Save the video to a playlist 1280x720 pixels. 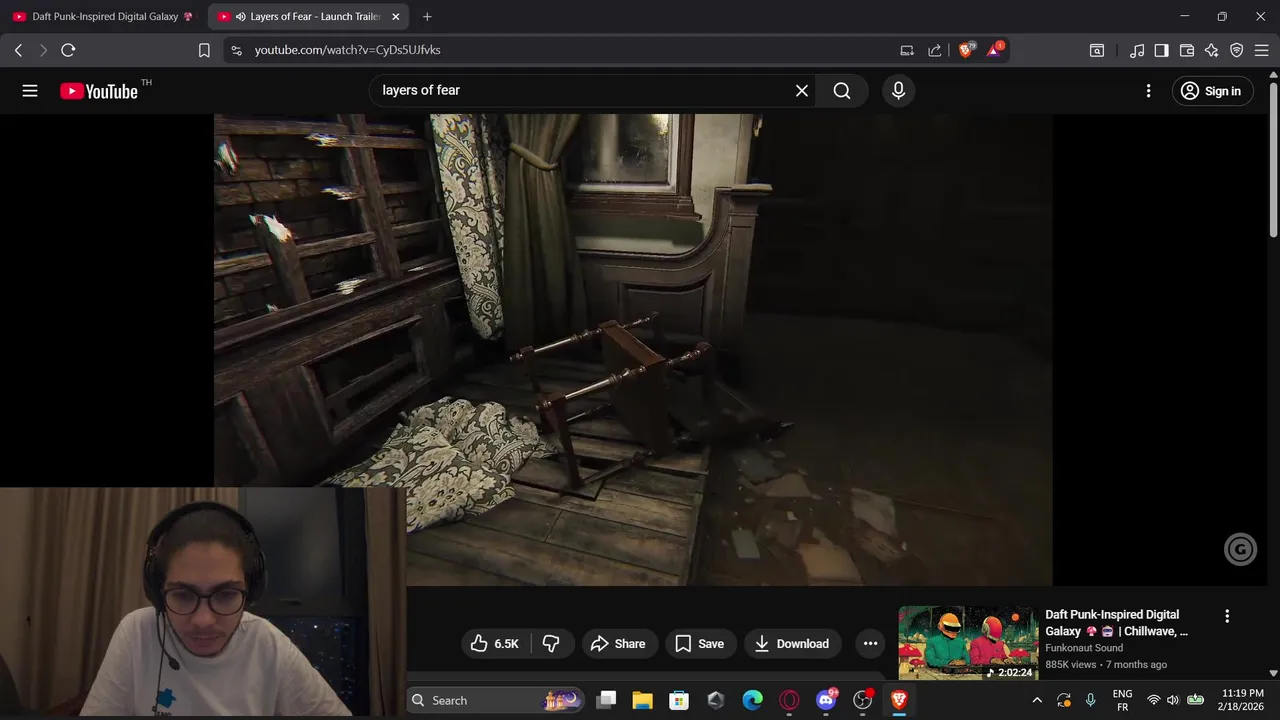point(700,644)
